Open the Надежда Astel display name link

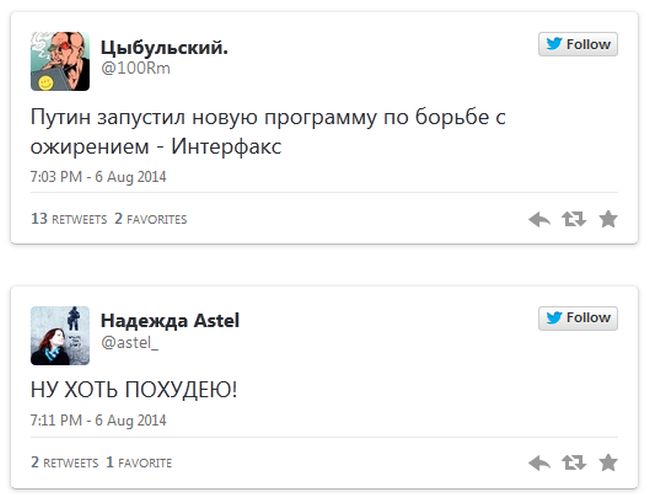pyautogui.click(x=170, y=321)
